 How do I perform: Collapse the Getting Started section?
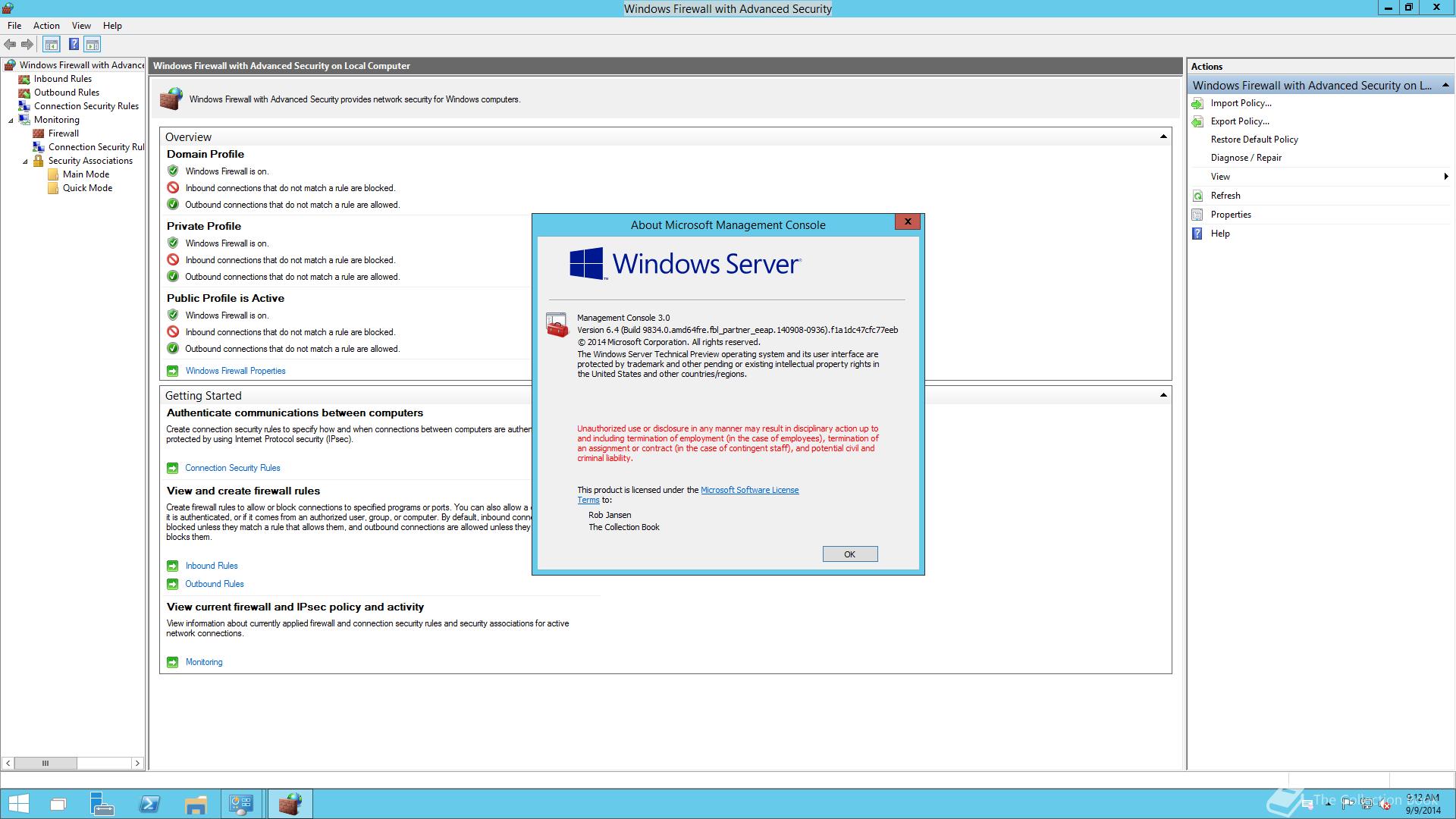1163,396
